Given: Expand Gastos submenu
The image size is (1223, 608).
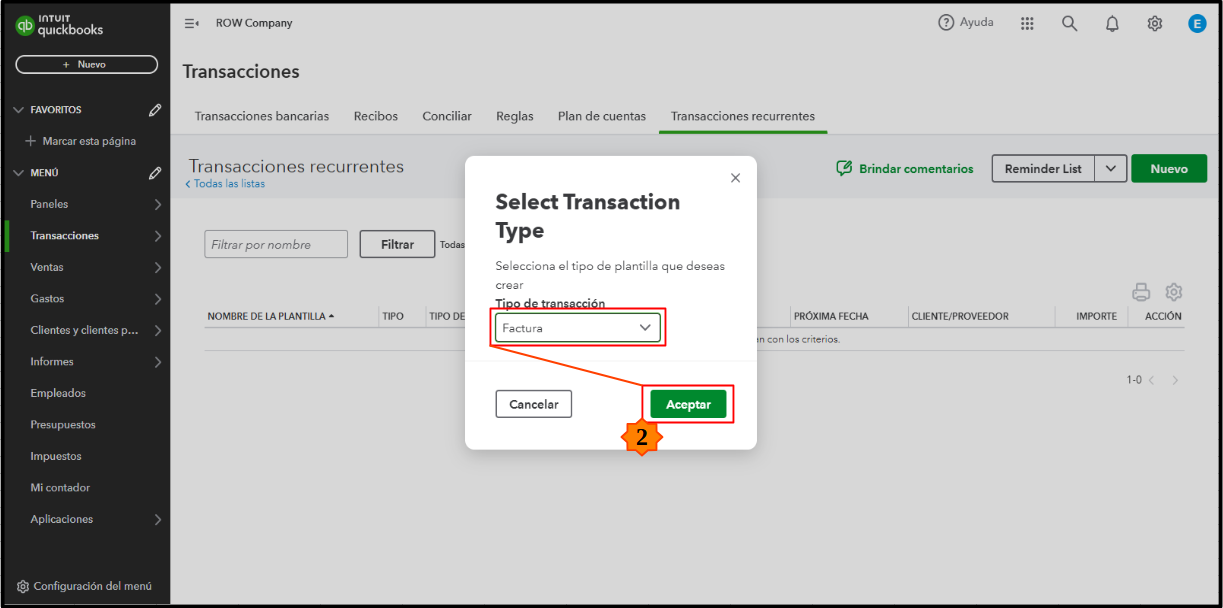Looking at the screenshot, I should [157, 299].
